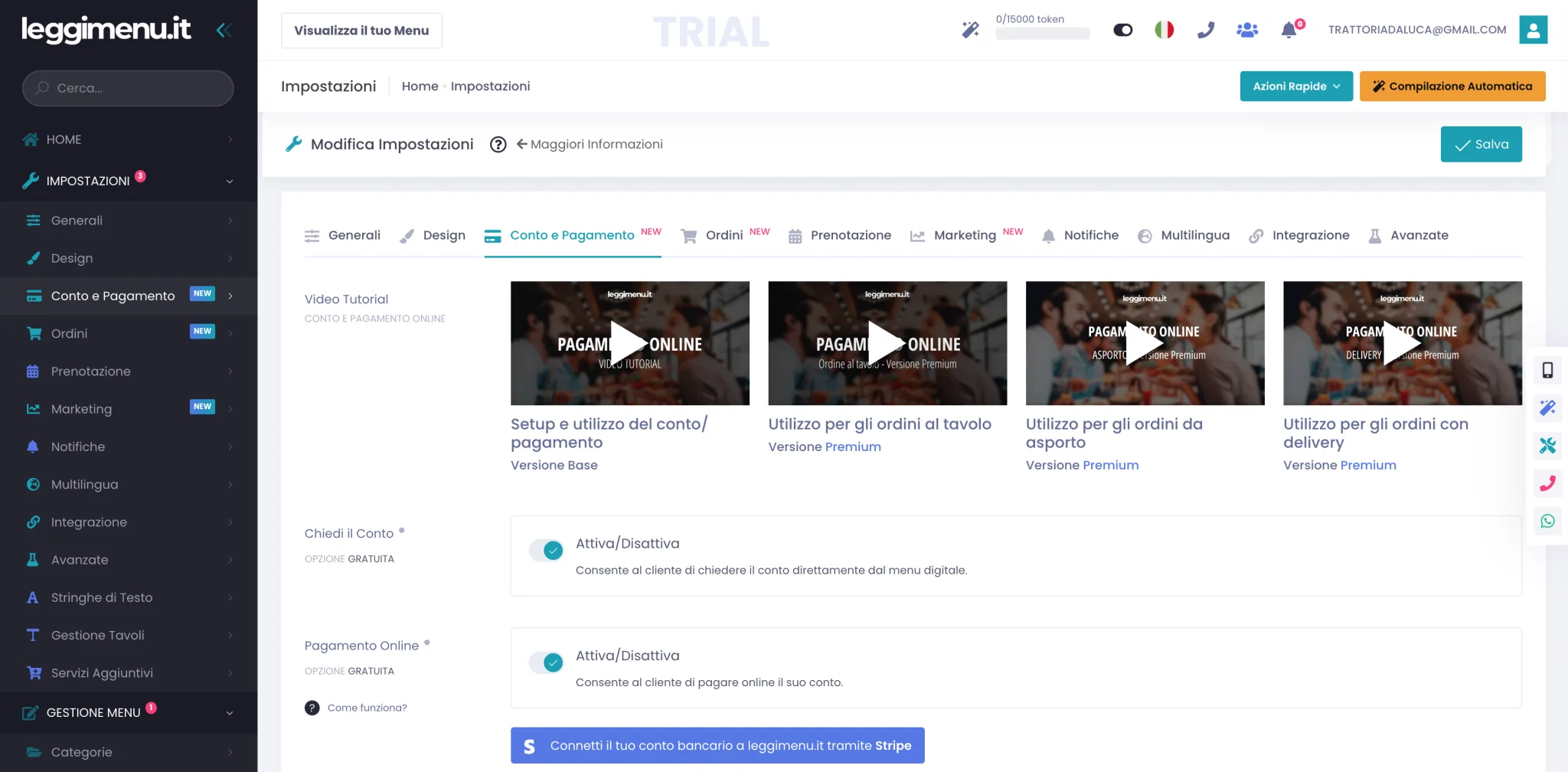Toggle Pagamento Online Attiva/Disattiva switch
The height and width of the screenshot is (772, 1568).
click(547, 662)
